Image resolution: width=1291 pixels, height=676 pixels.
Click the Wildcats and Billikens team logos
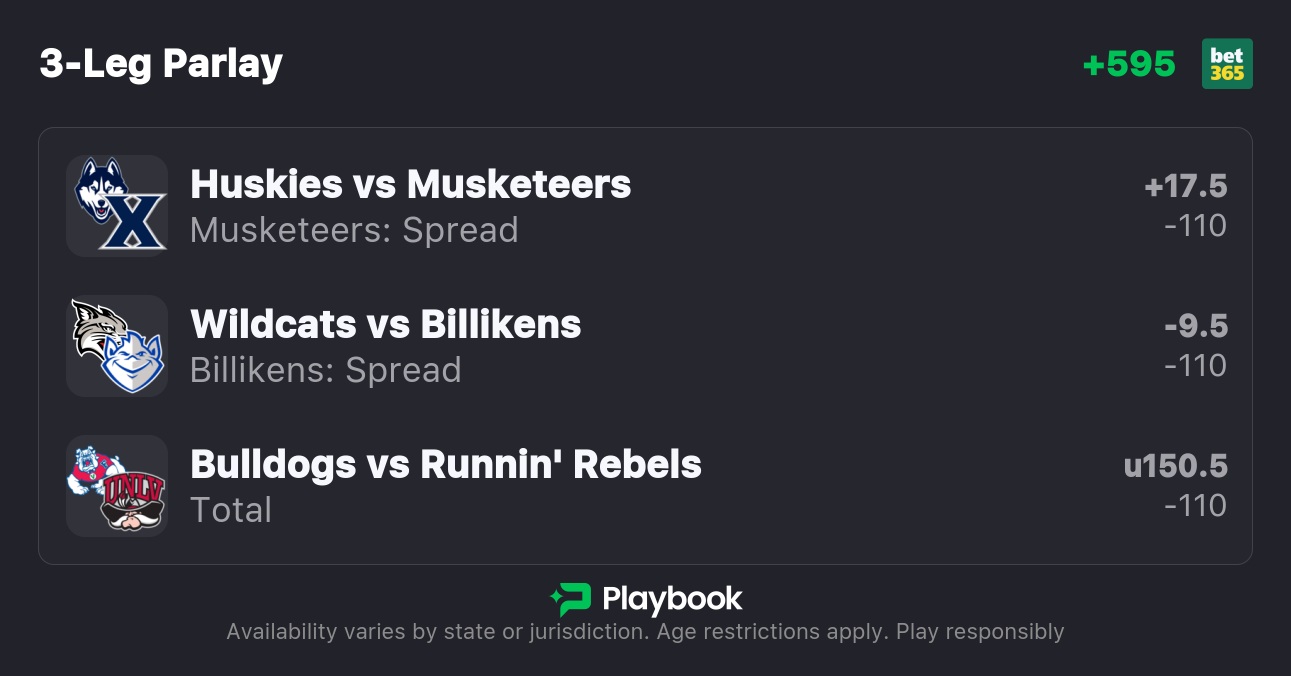click(117, 345)
